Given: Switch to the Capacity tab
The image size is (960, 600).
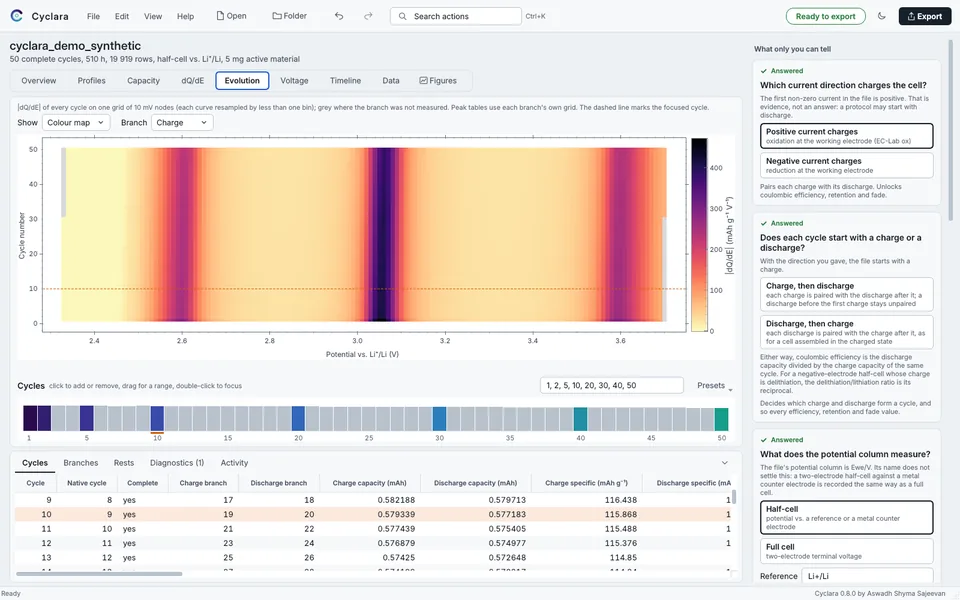Looking at the screenshot, I should (x=143, y=81).
